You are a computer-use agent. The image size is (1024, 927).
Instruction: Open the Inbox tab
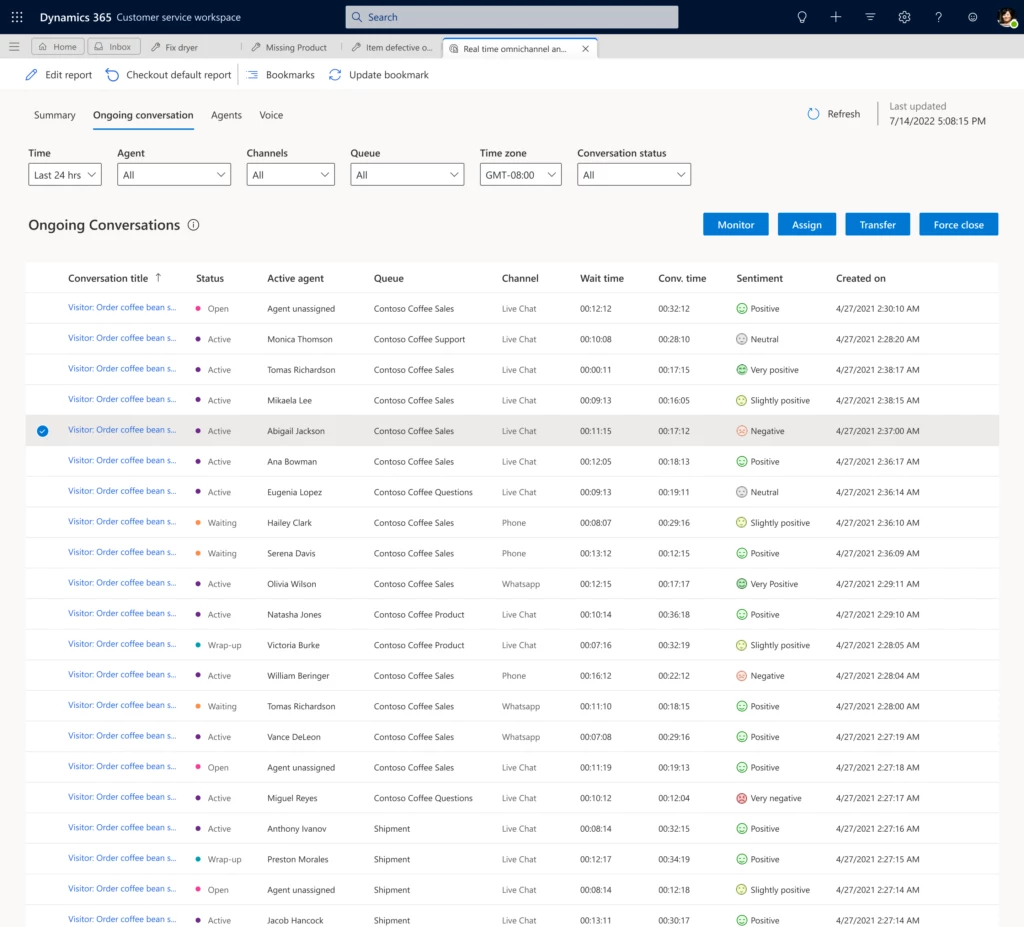(113, 46)
